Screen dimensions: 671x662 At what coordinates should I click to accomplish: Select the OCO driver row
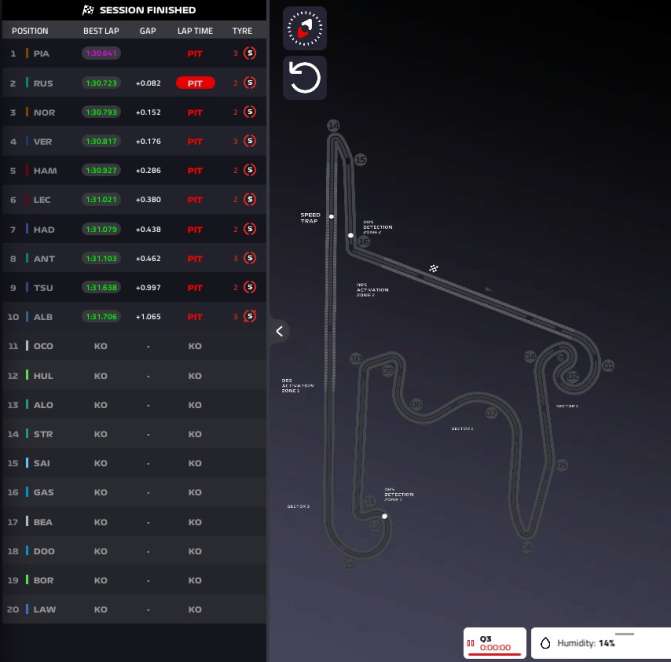tap(134, 346)
